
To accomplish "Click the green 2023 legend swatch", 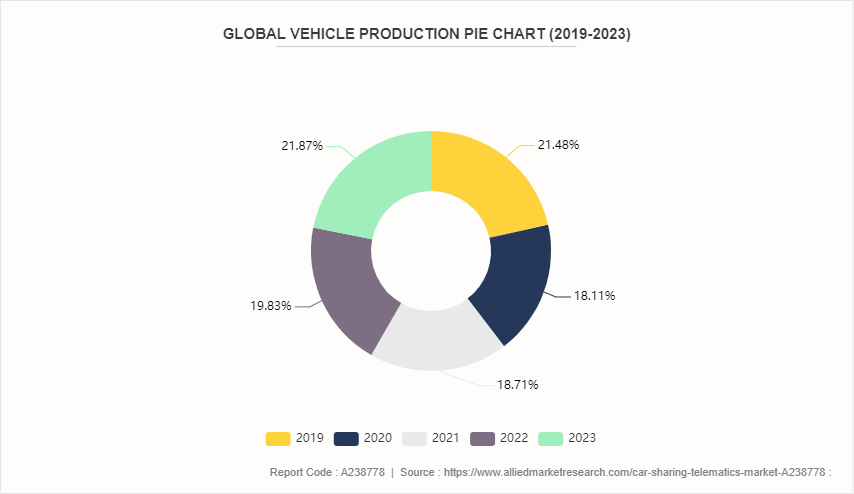I will 551,438.
